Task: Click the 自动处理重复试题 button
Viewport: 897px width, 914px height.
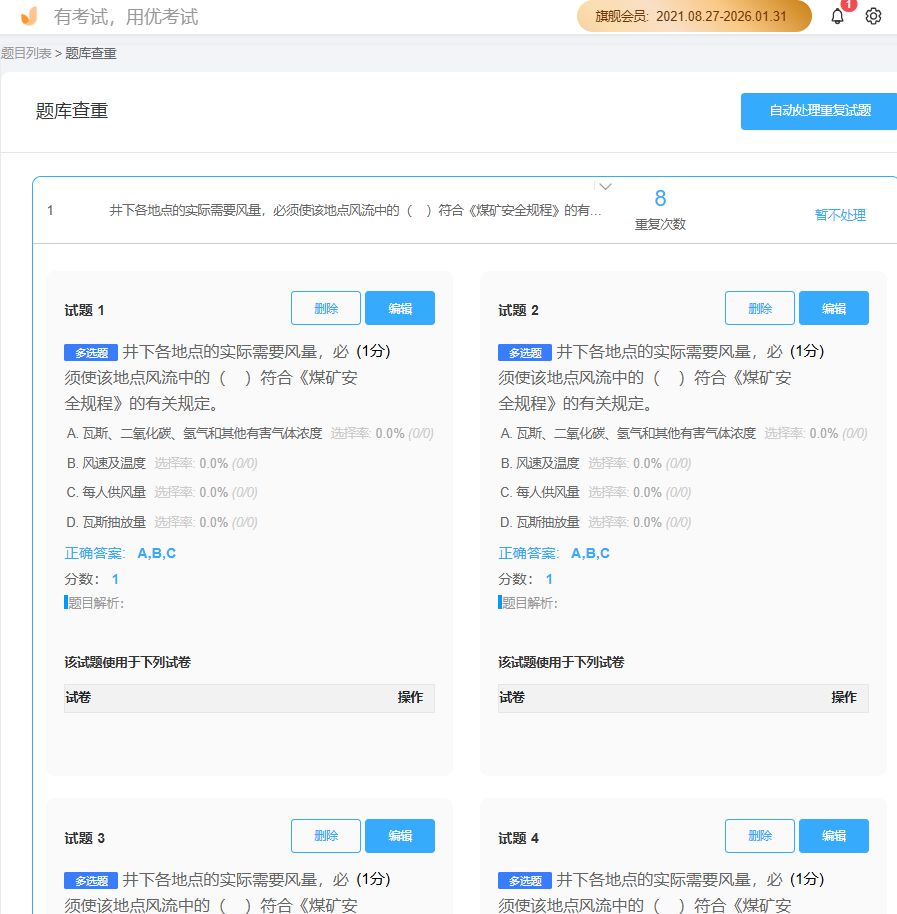Action: pos(819,111)
